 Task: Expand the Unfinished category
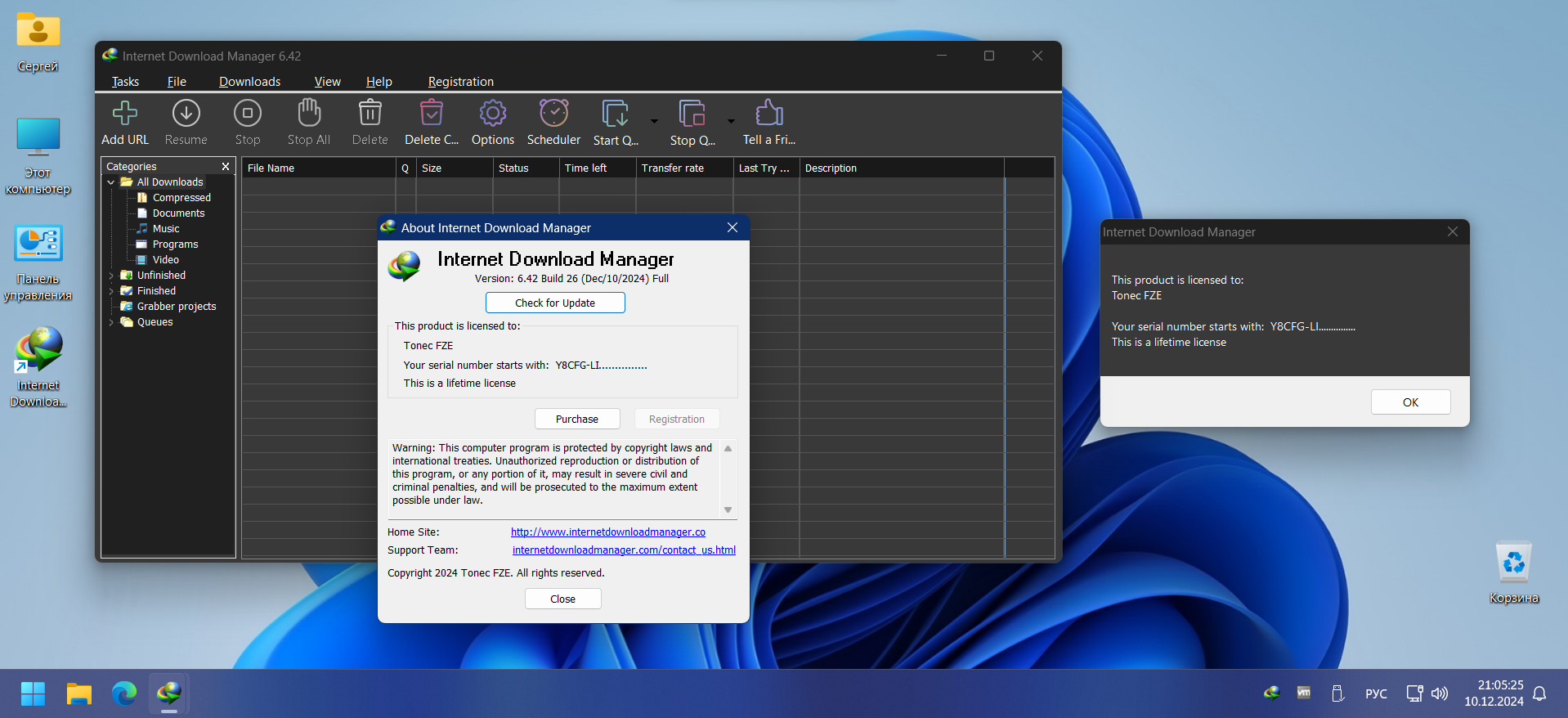(x=111, y=276)
